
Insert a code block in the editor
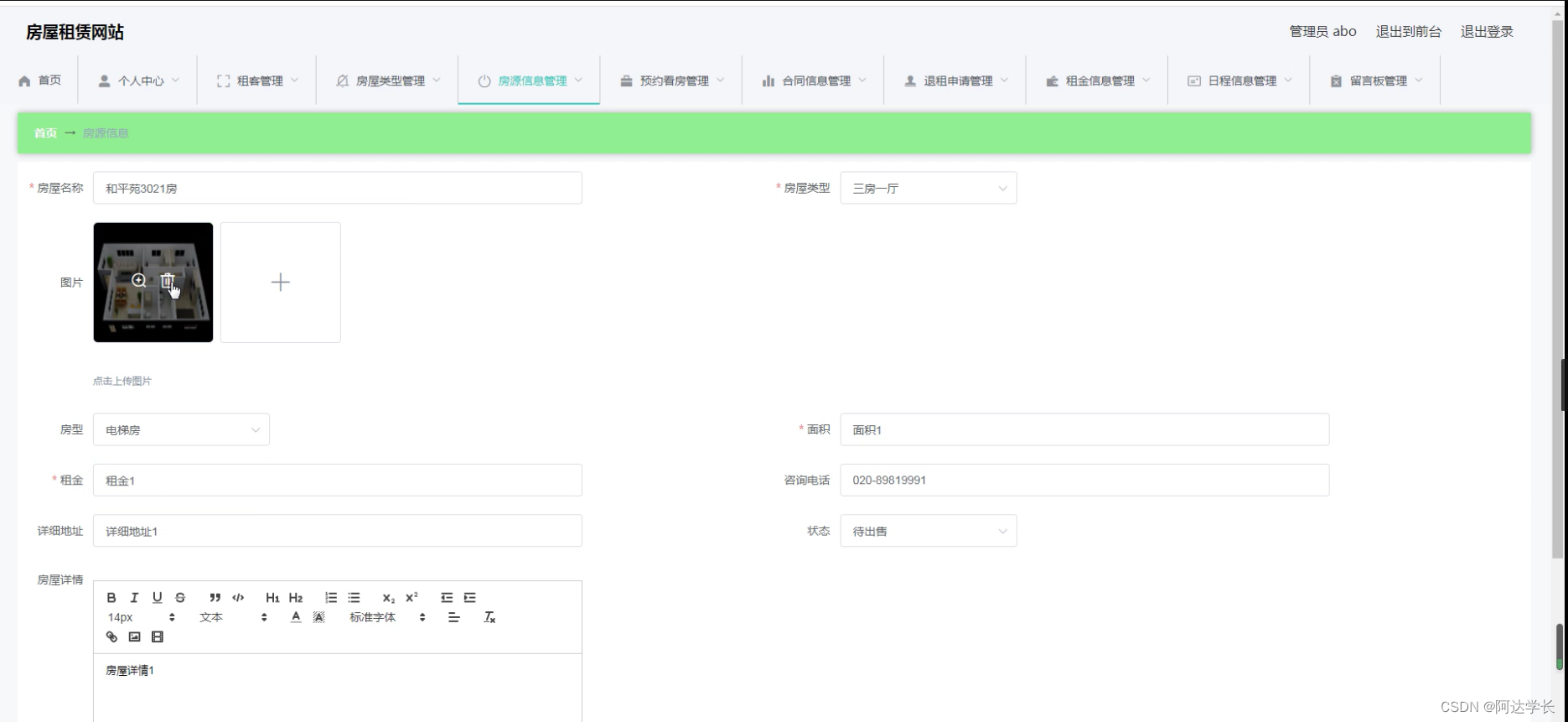(x=238, y=598)
